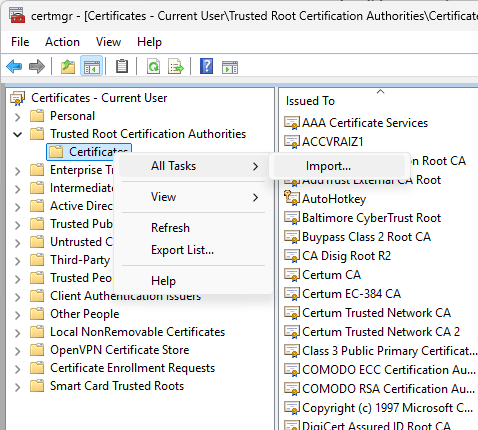
Task: Click the Certificates - Current User root icon
Action: click(18, 98)
